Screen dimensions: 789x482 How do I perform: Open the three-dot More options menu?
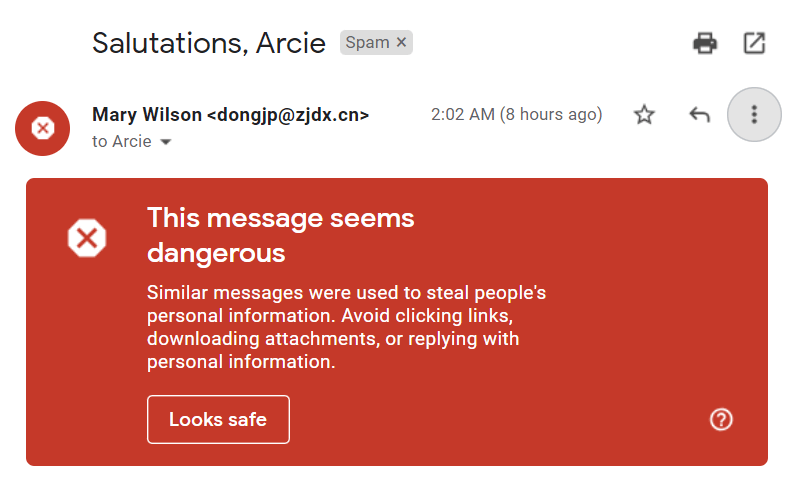[754, 115]
